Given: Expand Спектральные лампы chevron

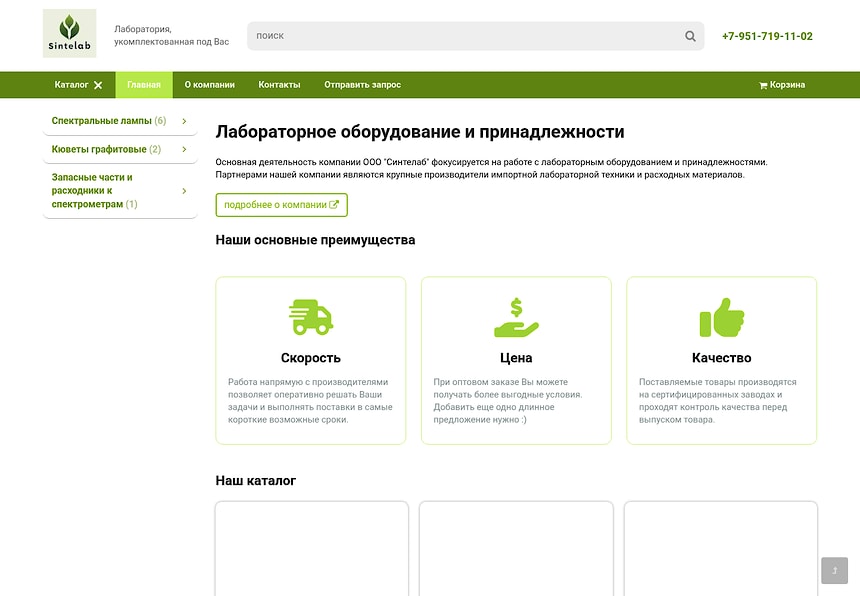Looking at the screenshot, I should [184, 121].
